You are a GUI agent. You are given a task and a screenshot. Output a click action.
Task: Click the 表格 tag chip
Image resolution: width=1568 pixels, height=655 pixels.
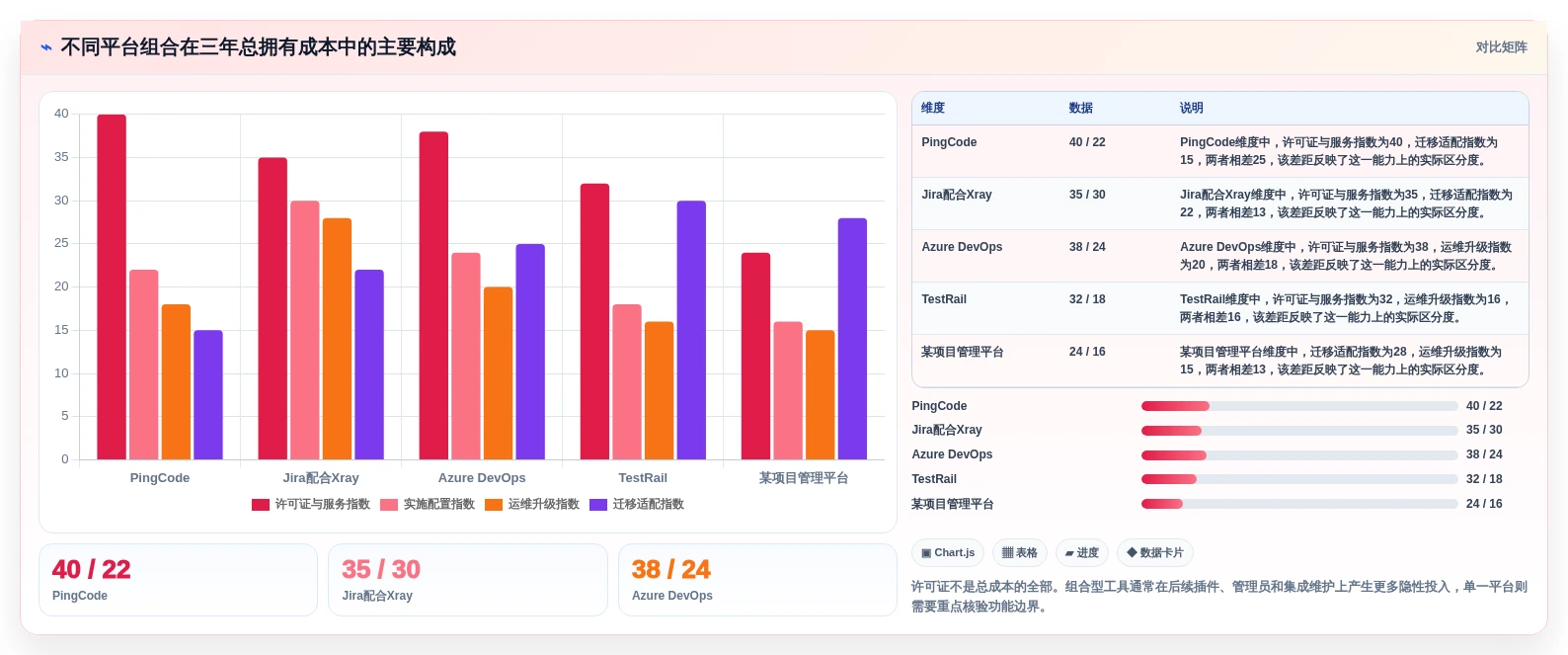coord(1020,553)
